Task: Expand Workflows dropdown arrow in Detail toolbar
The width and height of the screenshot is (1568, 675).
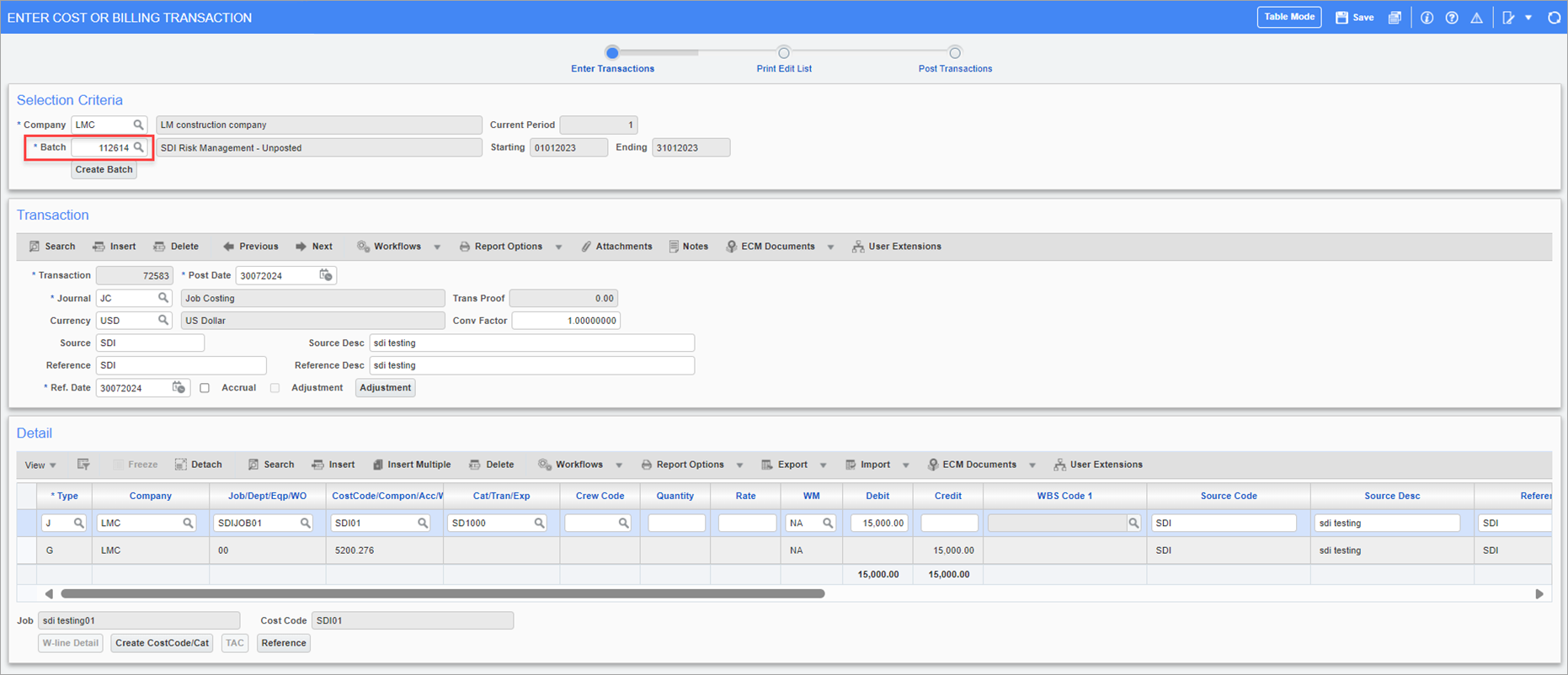Action: 619,465
